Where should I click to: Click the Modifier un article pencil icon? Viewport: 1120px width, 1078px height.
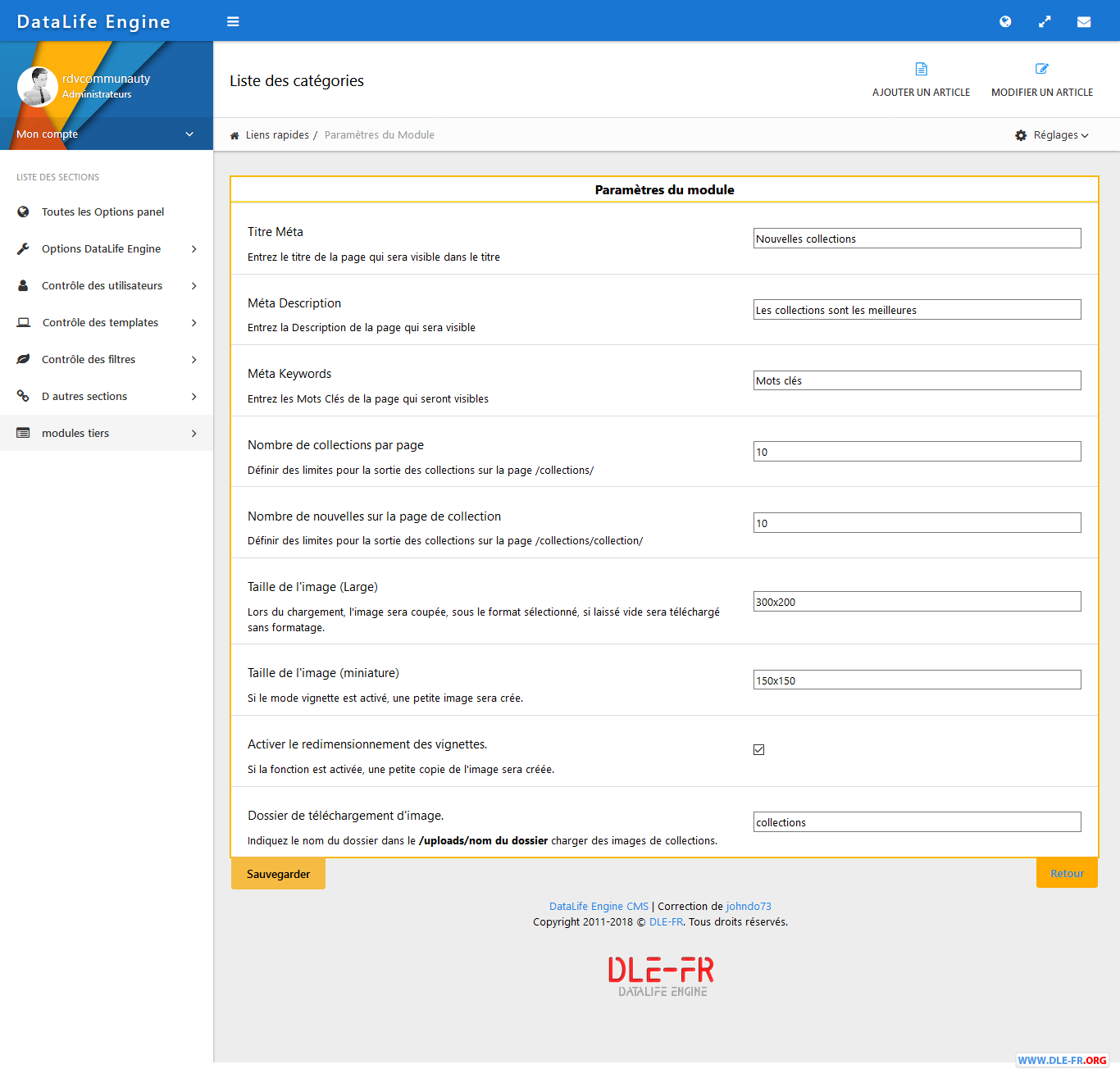(x=1042, y=69)
